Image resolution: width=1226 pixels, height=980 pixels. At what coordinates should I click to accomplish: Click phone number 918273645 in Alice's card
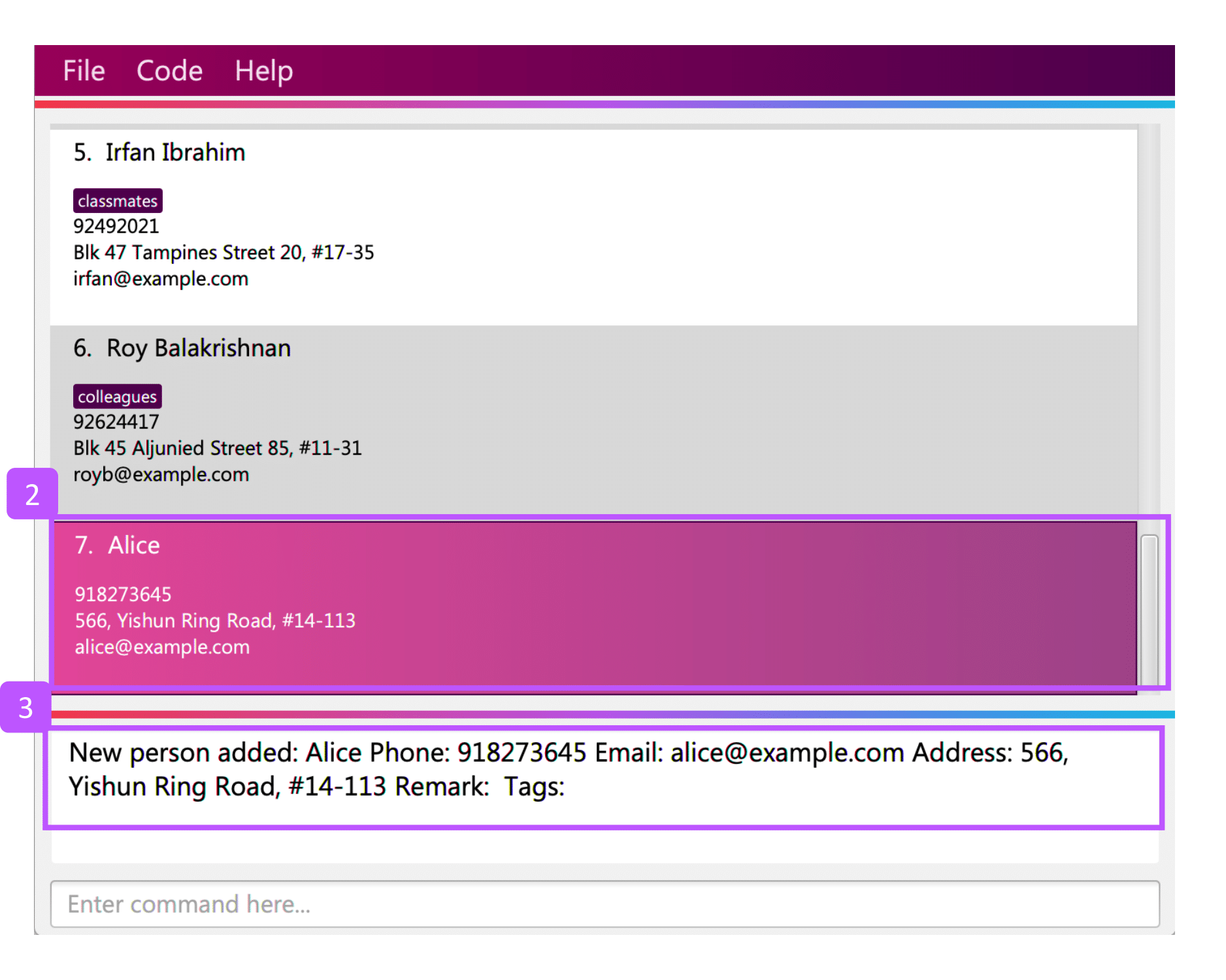click(x=123, y=595)
